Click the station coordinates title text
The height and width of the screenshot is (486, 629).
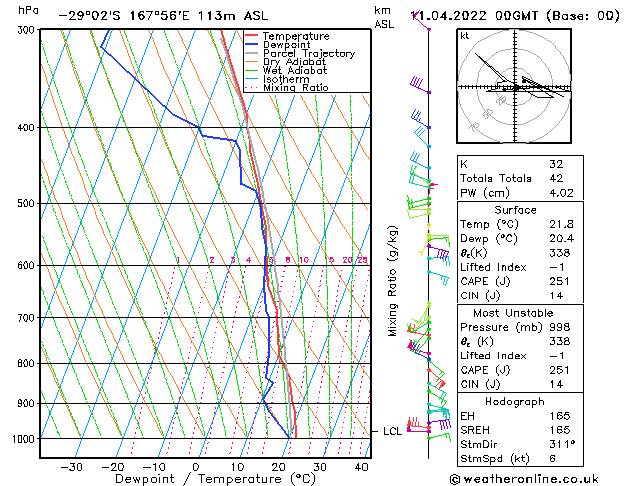point(163,16)
